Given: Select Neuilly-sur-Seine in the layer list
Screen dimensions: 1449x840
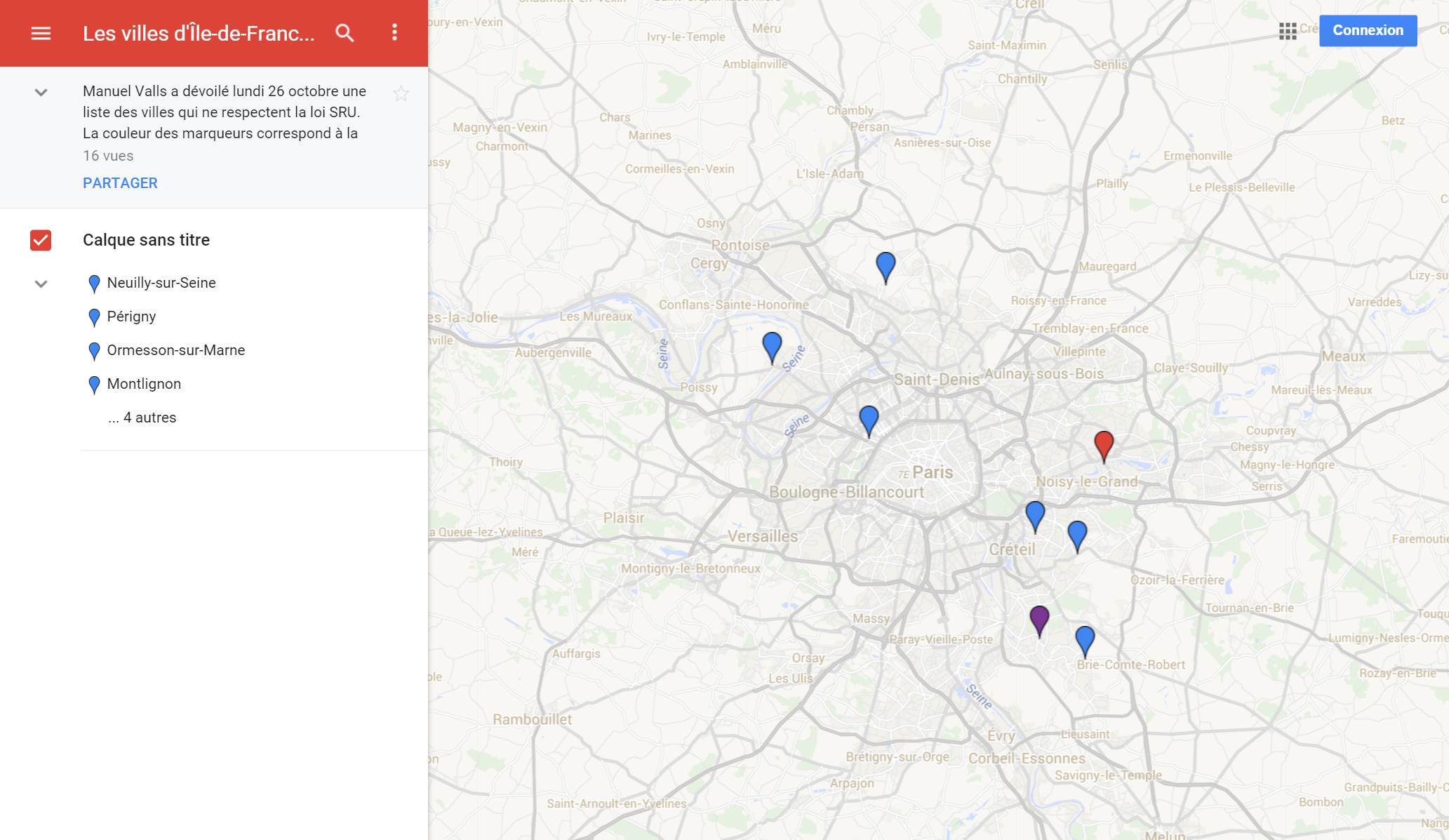Looking at the screenshot, I should pyautogui.click(x=161, y=283).
